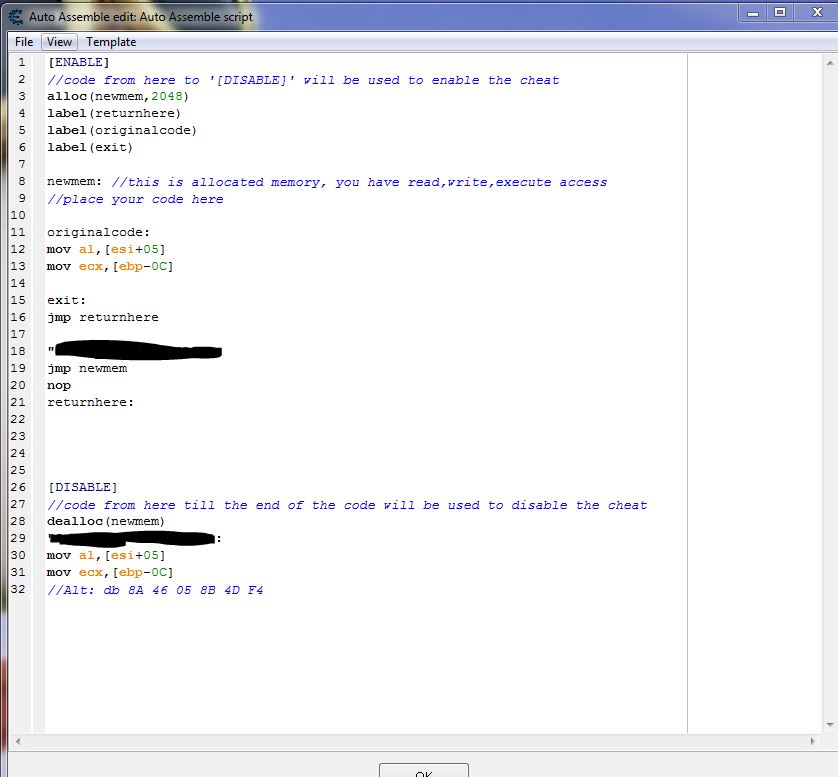Screen dimensions: 838x777
Task: Click the nop instruction line
Action: tap(57, 385)
